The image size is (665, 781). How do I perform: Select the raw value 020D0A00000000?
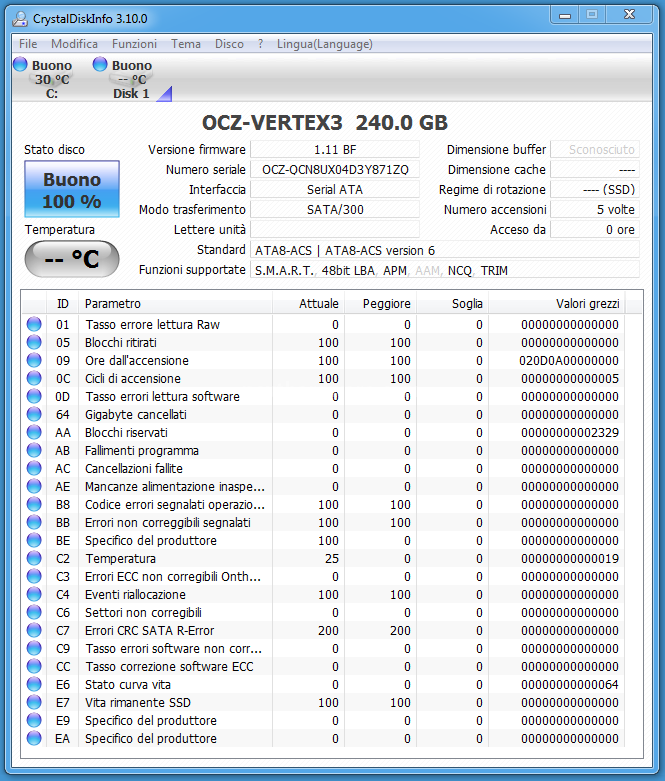pyautogui.click(x=569, y=361)
